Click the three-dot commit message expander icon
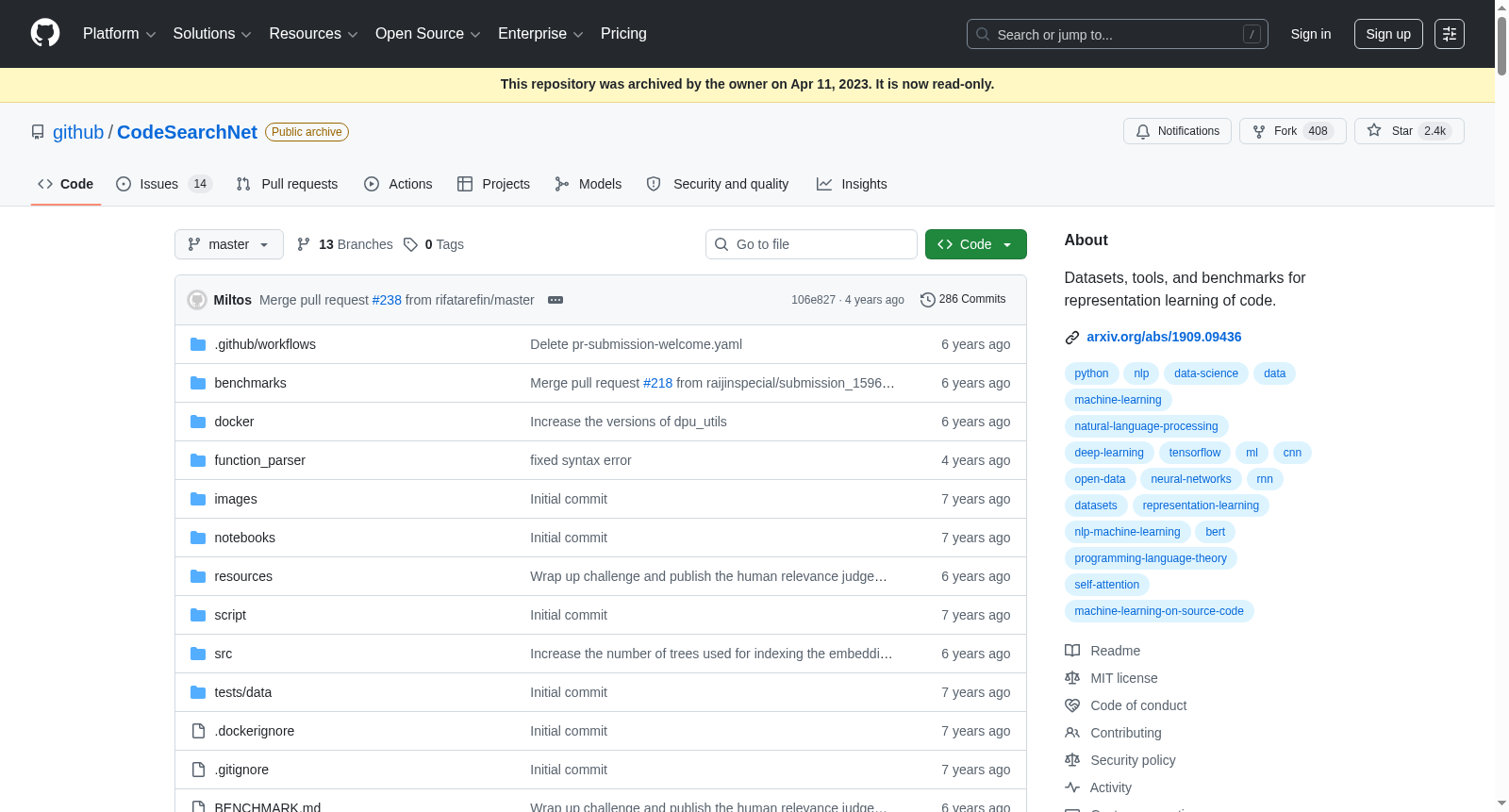 [556, 300]
